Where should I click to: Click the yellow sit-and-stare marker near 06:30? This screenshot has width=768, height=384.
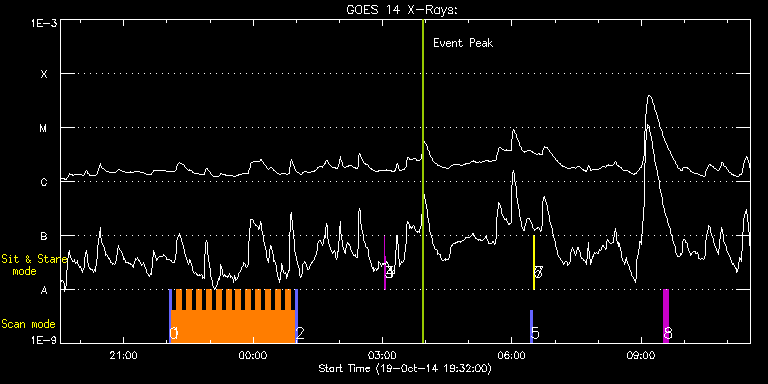coord(534,263)
